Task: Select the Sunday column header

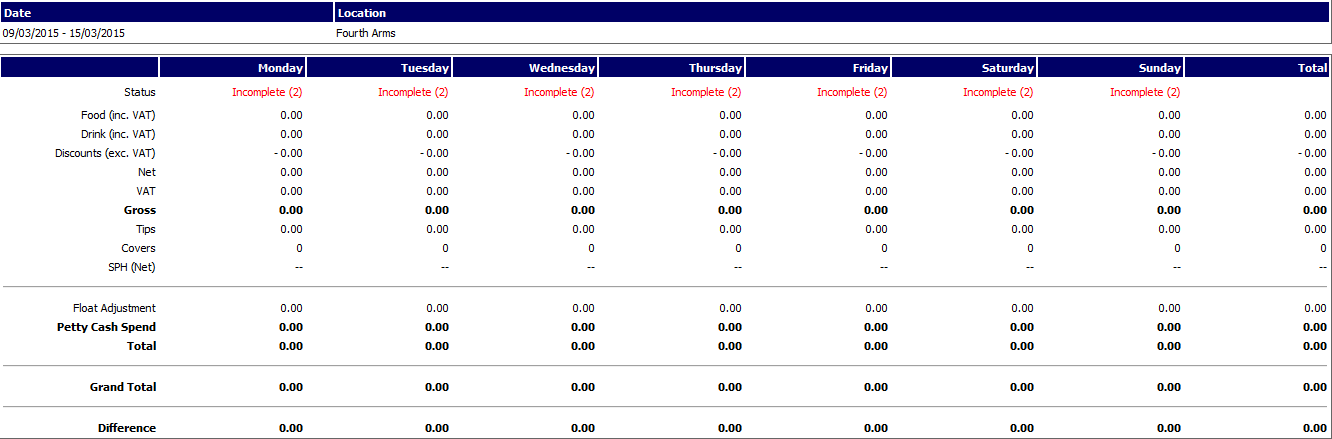Action: pos(1160,68)
